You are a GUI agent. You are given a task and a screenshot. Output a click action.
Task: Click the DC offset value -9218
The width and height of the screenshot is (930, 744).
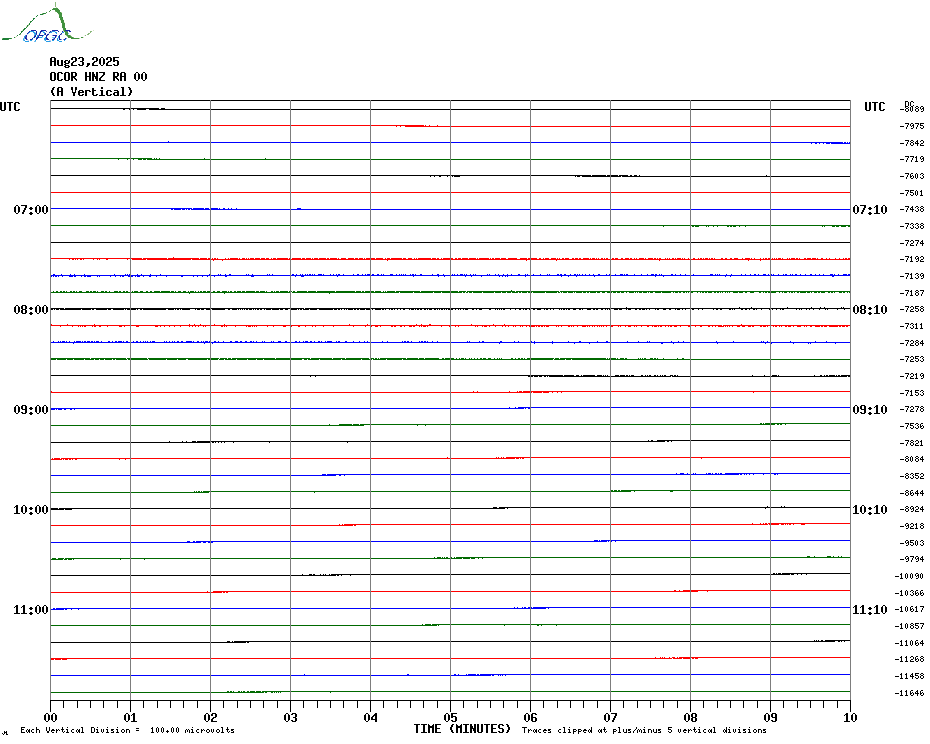912,526
